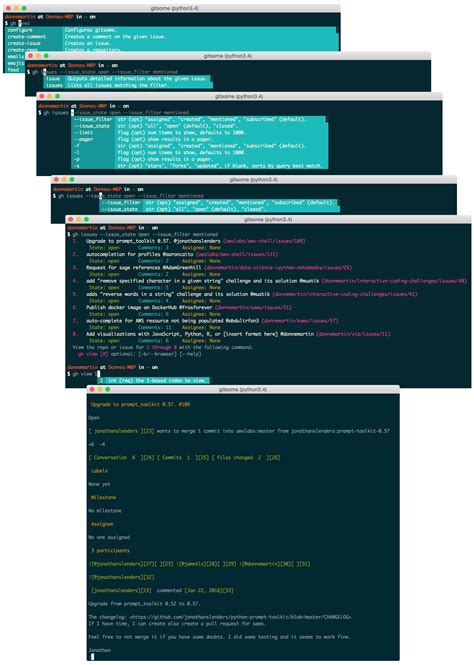Open donnemartin/viz/issues/11 link
Image resolution: width=474 pixels, height=665 pixels.
pyautogui.click(x=354, y=334)
